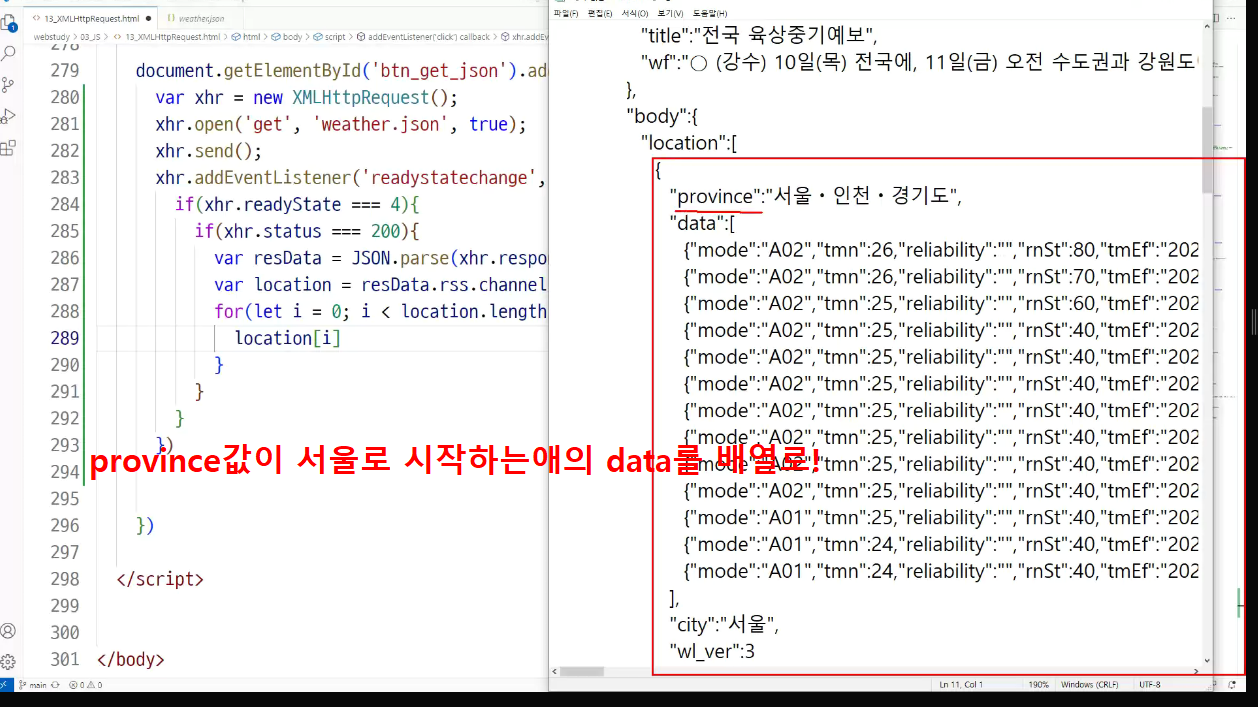Open Run and Debug icon in activity bar
The image size is (1258, 707).
pyautogui.click(x=8, y=116)
